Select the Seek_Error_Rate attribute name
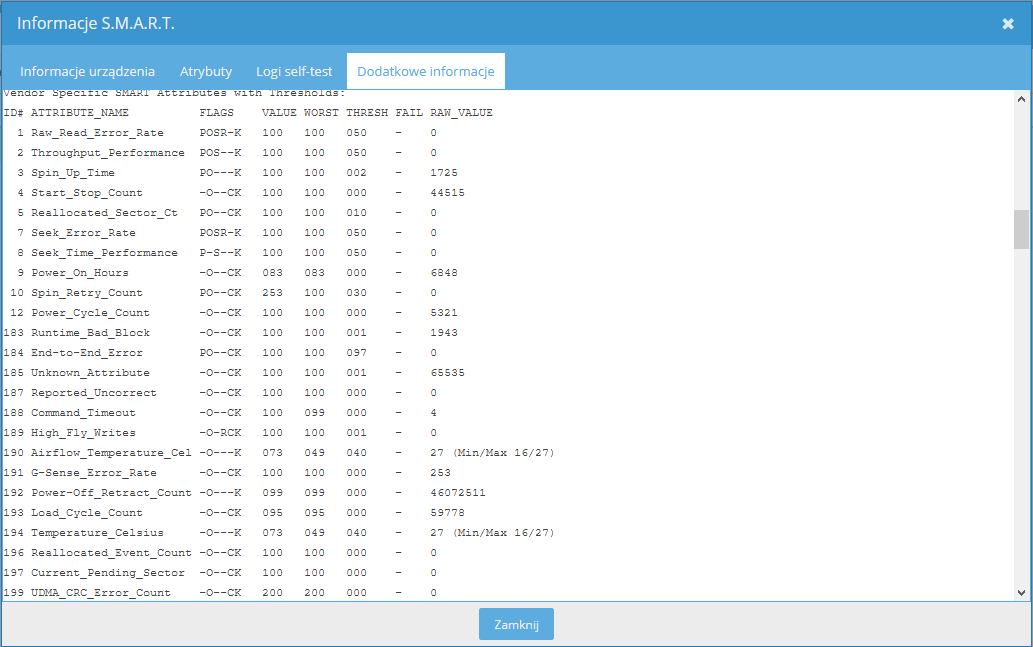 (x=84, y=233)
